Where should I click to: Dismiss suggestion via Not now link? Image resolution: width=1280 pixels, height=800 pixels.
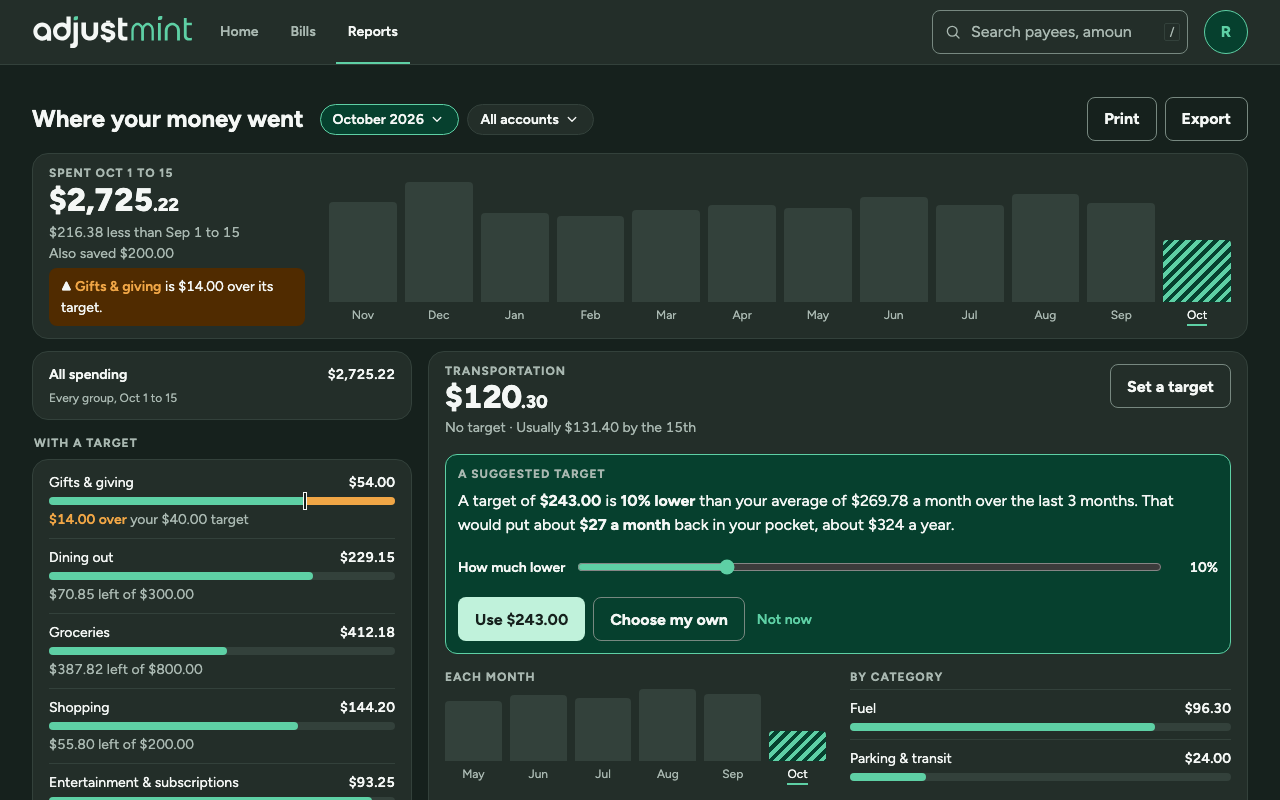coord(784,619)
